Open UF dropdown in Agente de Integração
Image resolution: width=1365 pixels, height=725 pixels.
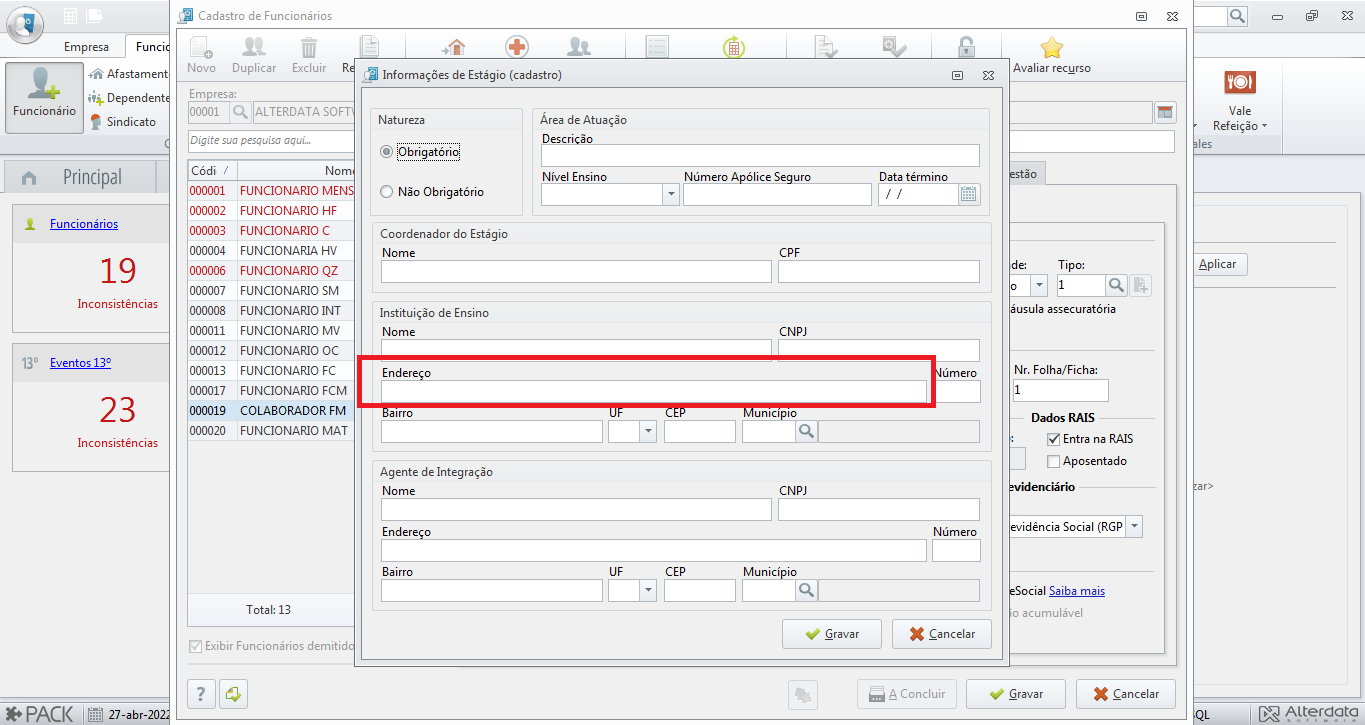click(648, 590)
